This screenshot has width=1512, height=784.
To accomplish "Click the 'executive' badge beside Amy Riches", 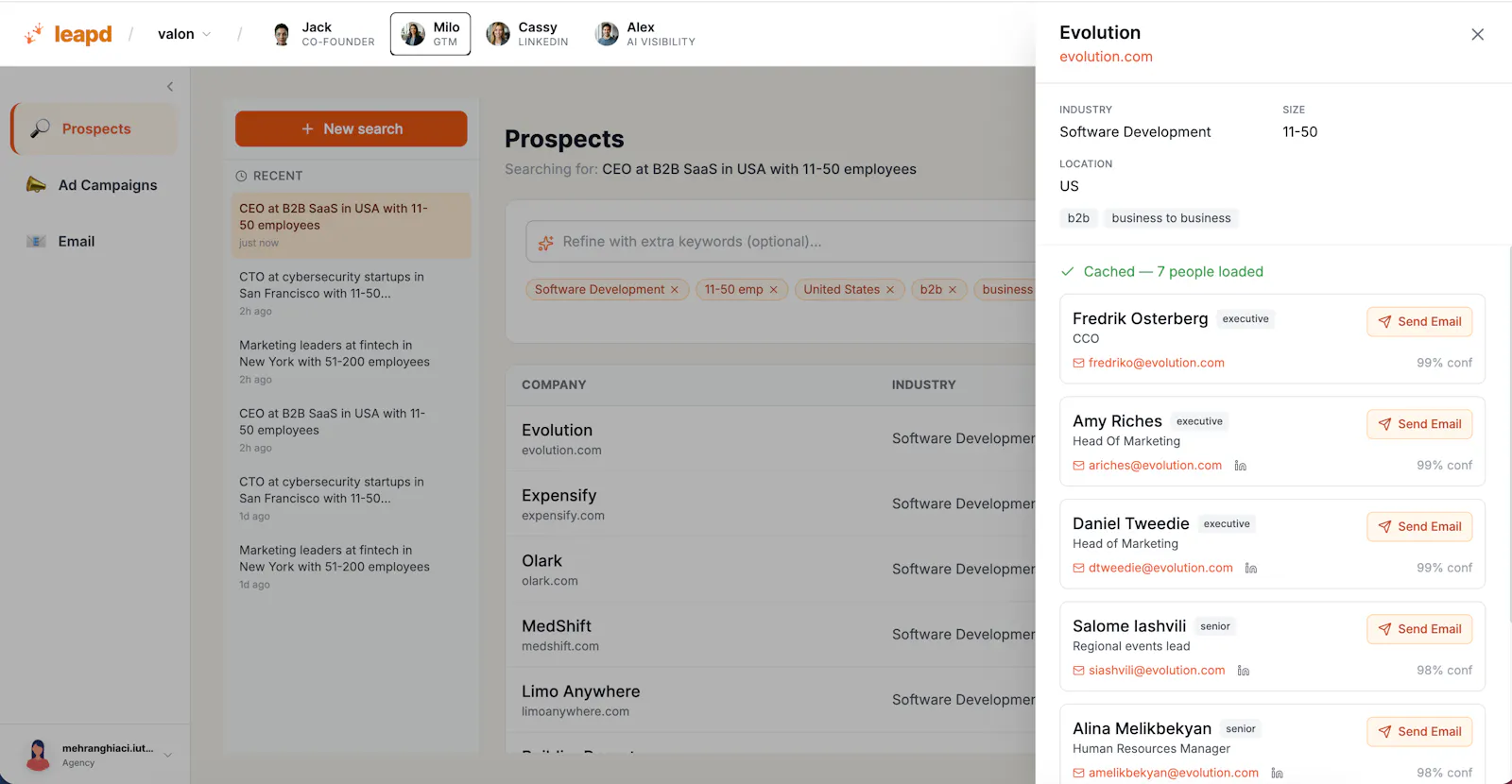I will pos(1199,421).
